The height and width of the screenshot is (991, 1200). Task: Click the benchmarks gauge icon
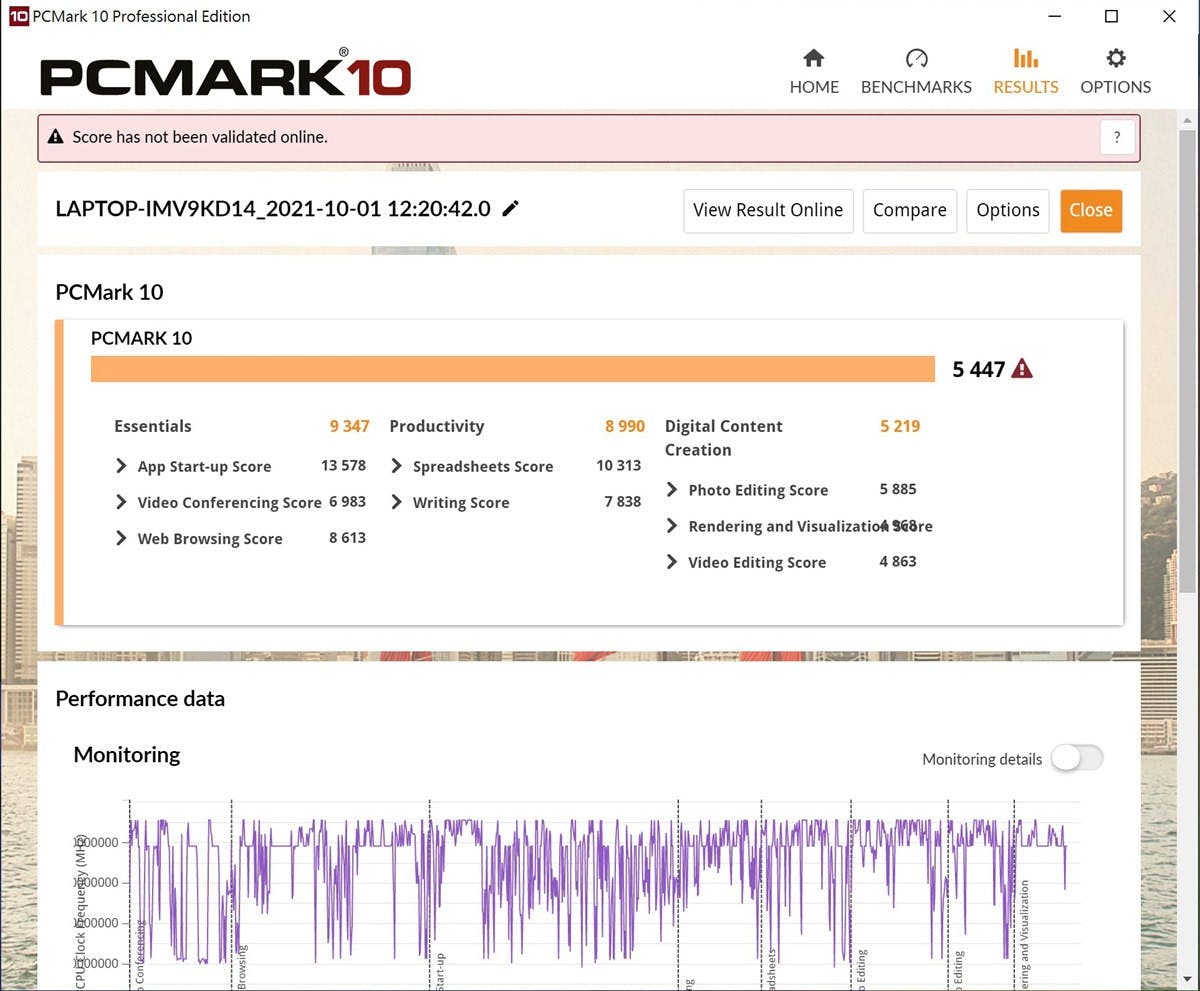pyautogui.click(x=916, y=58)
